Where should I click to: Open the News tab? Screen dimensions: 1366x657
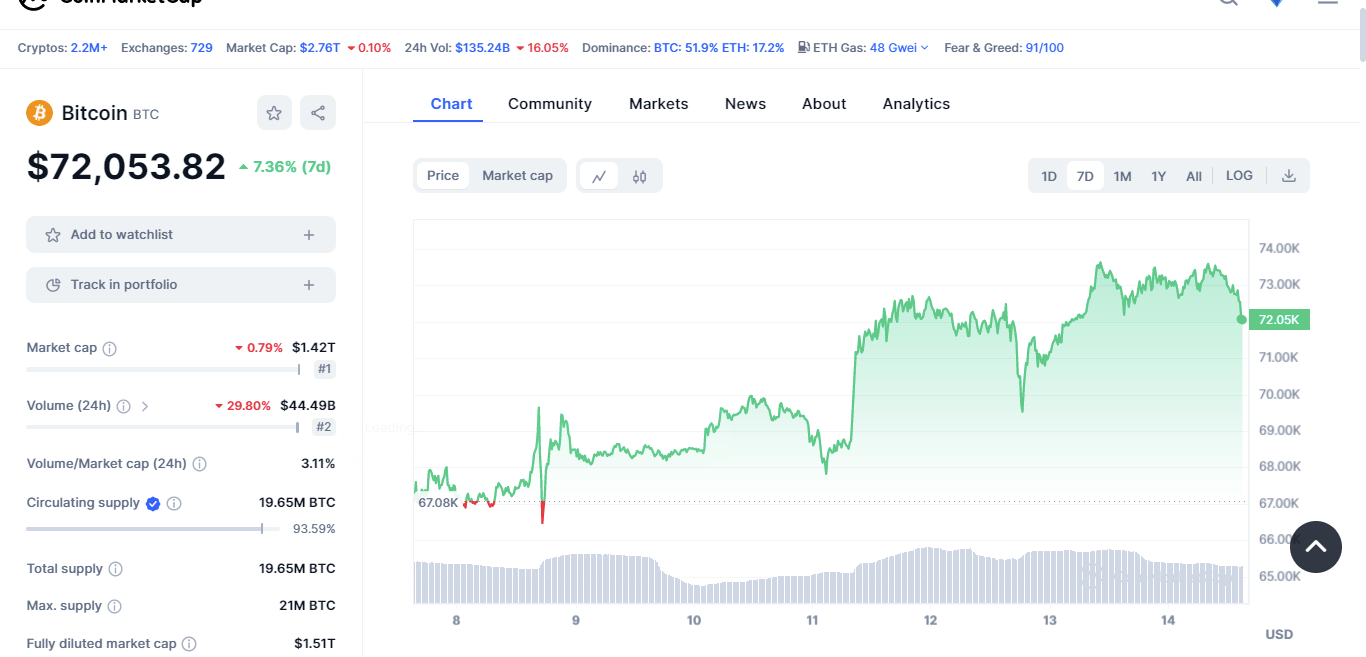(x=746, y=104)
